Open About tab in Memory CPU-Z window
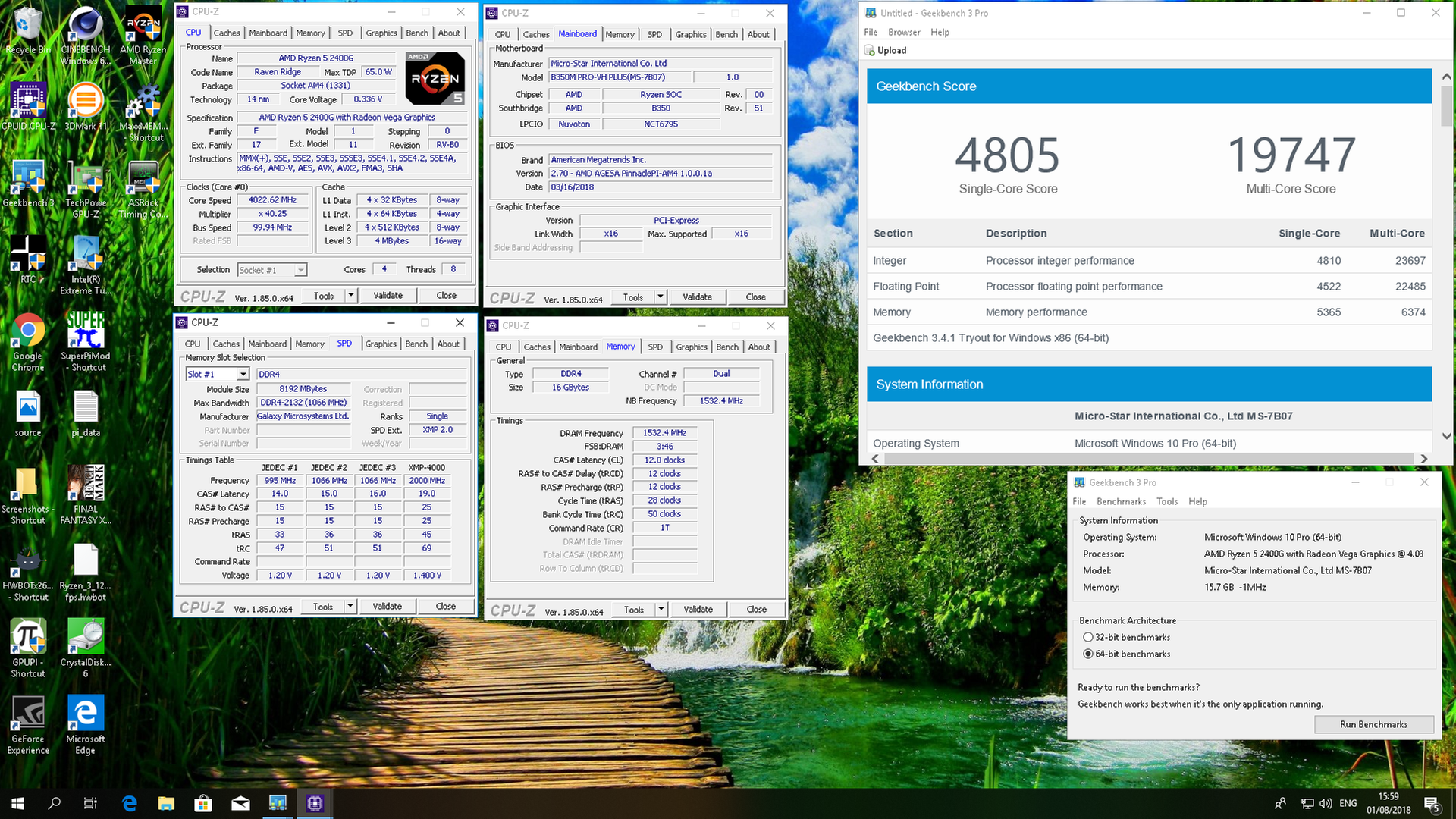Image resolution: width=1456 pixels, height=819 pixels. click(759, 347)
